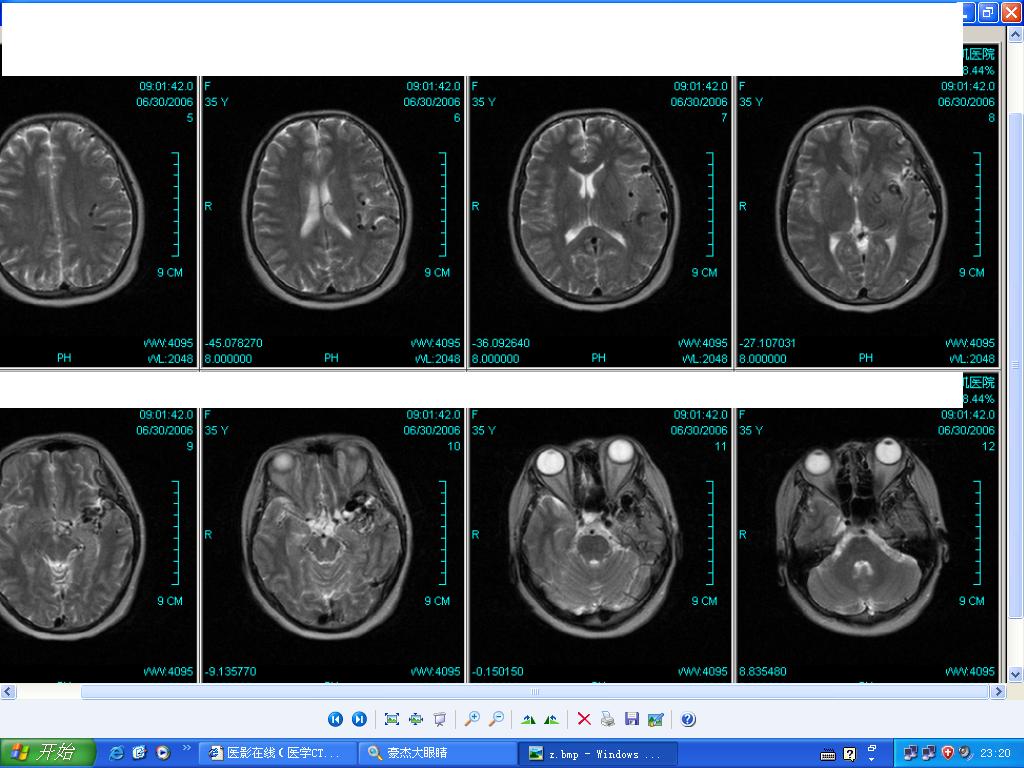Click the first network connection tray icon
1024x768 pixels.
coord(910,753)
